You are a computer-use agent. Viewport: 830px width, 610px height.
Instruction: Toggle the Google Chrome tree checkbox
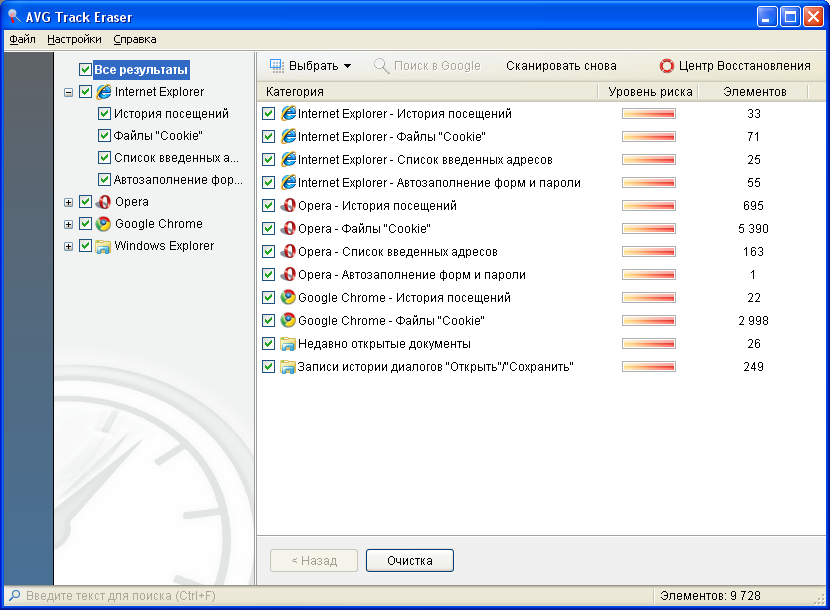(x=85, y=224)
